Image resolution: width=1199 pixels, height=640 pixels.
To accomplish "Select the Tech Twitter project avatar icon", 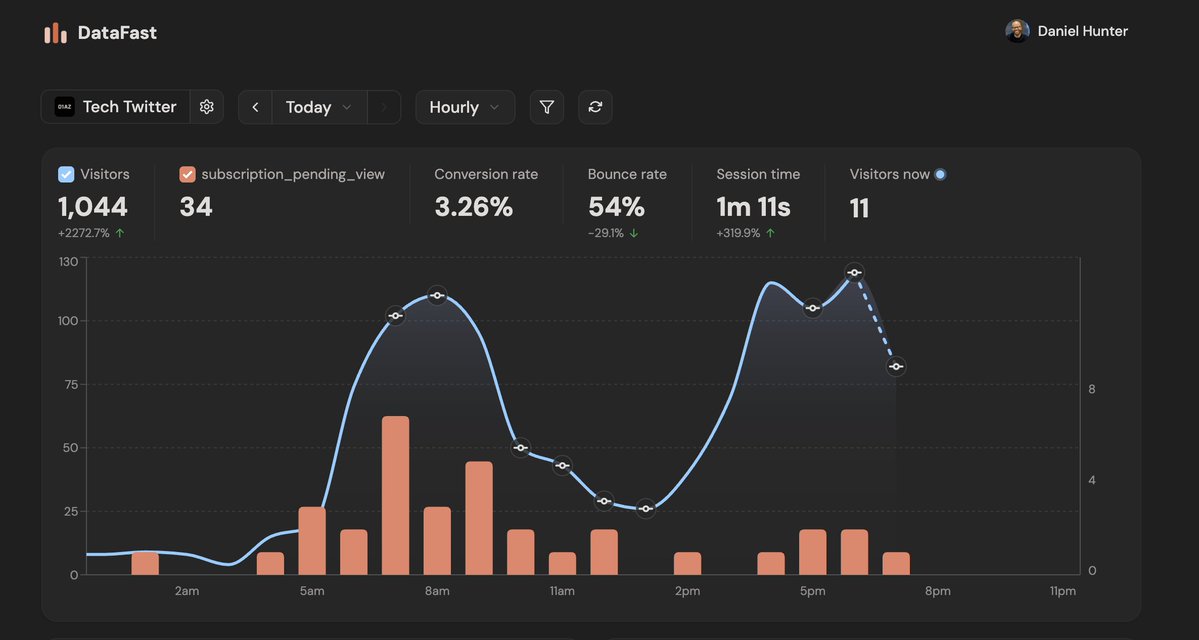I will pyautogui.click(x=64, y=106).
